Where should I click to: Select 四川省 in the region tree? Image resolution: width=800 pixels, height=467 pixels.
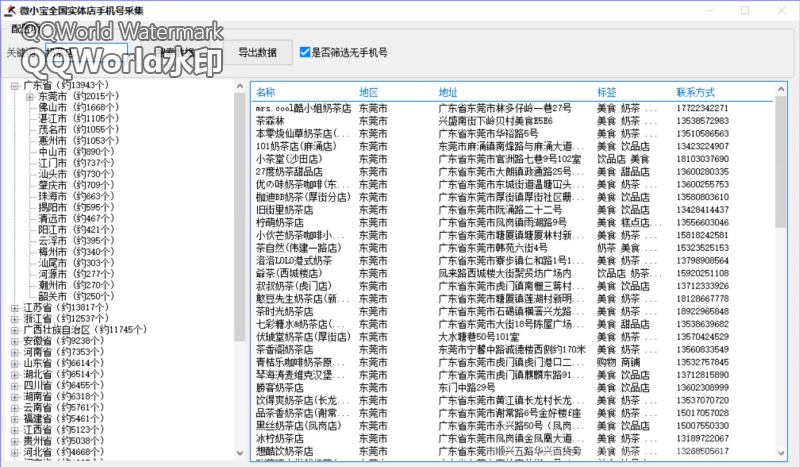point(37,384)
